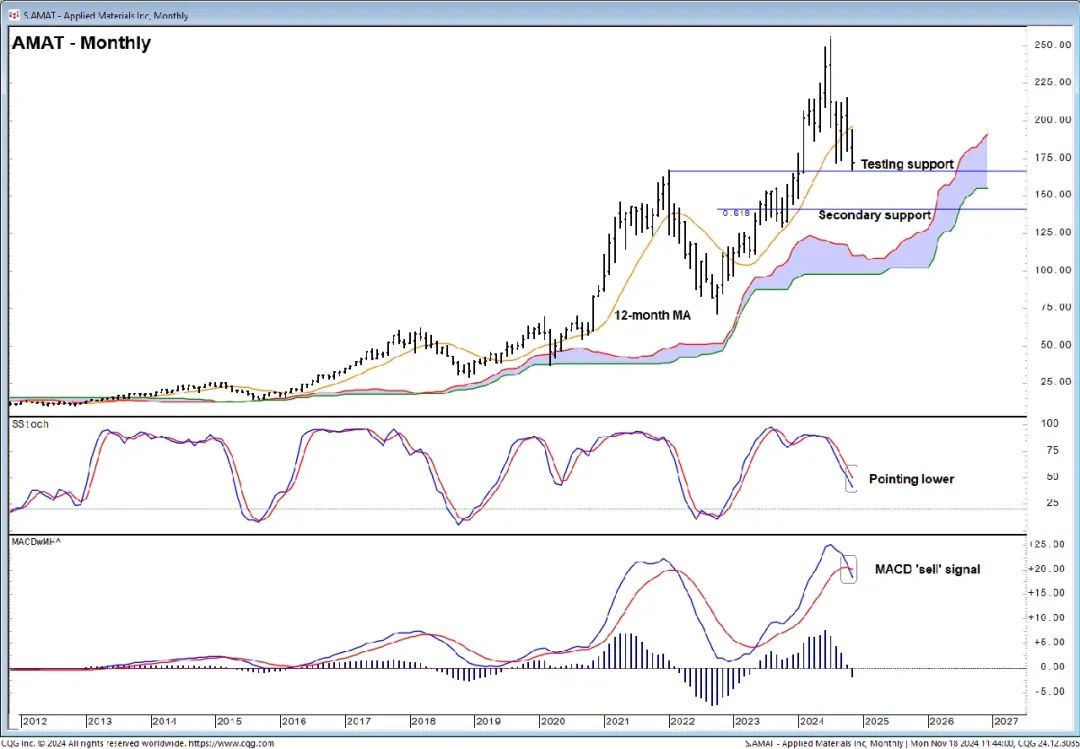Click the +20.00 value on the MACD axis
Viewport: 1080px width, 749px height.
1048,569
